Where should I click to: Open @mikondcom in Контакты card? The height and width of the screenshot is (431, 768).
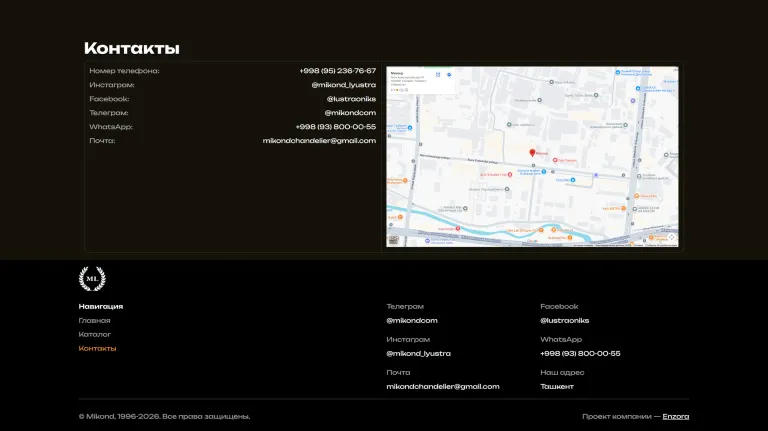click(x=350, y=113)
